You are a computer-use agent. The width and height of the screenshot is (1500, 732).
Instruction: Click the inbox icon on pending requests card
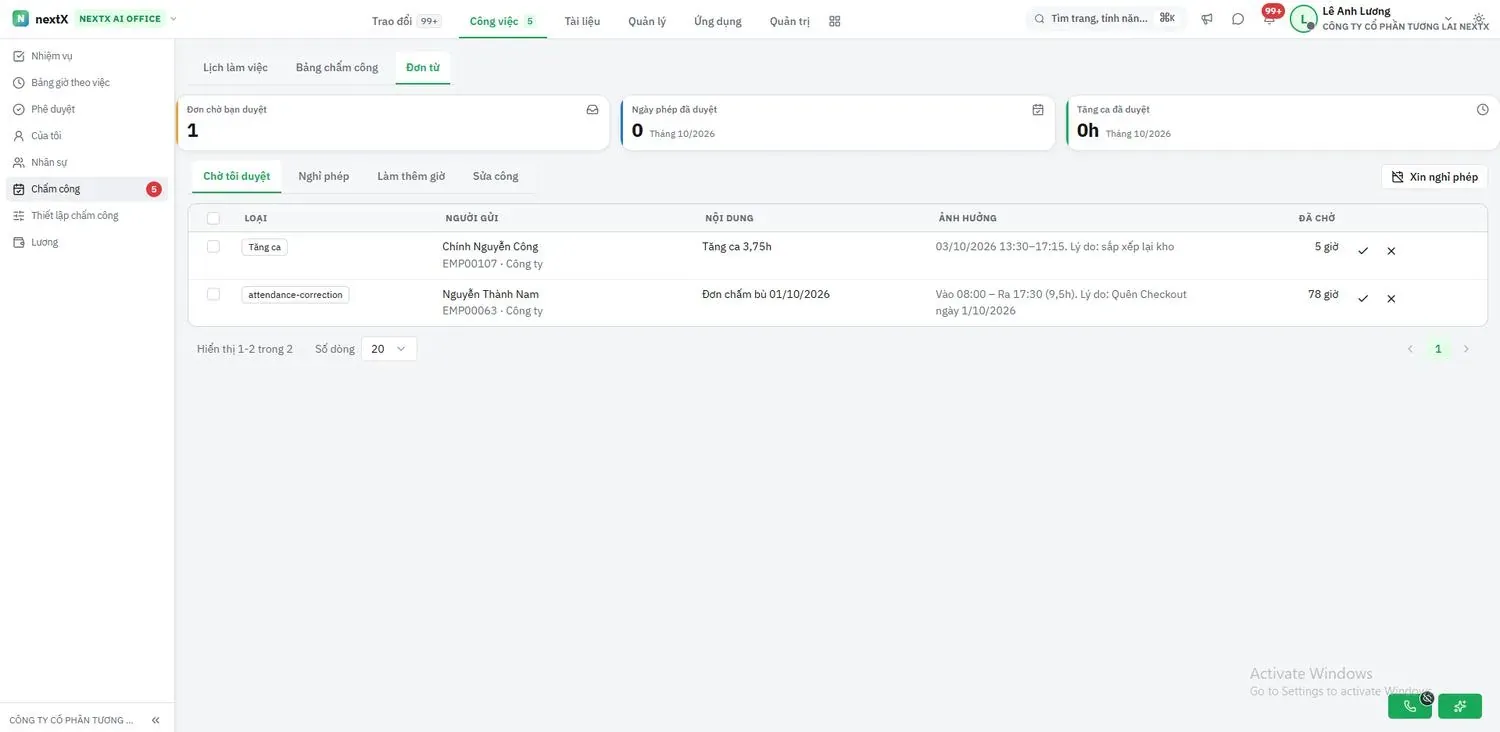(x=592, y=110)
